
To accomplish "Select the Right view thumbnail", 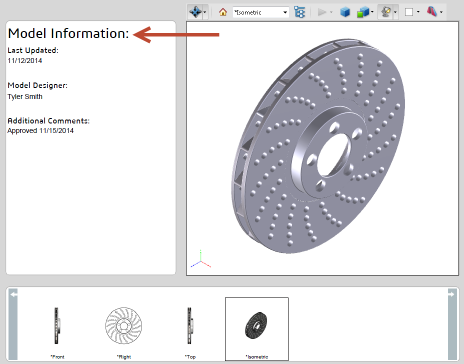I will coord(124,329).
